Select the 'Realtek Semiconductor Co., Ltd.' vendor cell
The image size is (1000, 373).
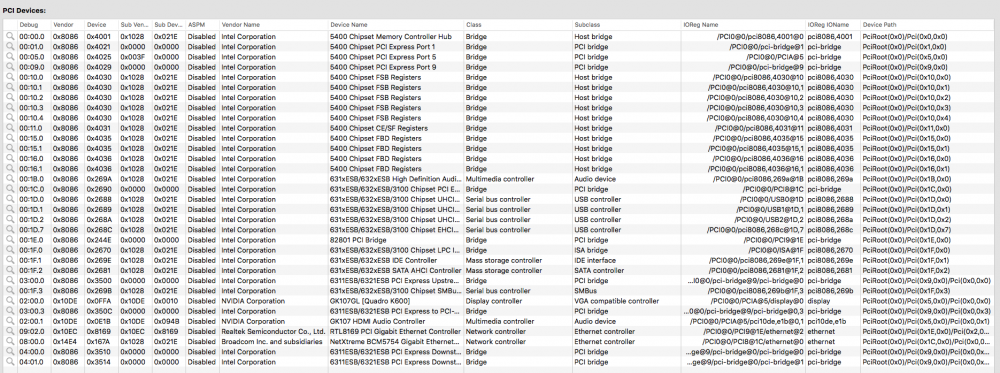(x=273, y=332)
